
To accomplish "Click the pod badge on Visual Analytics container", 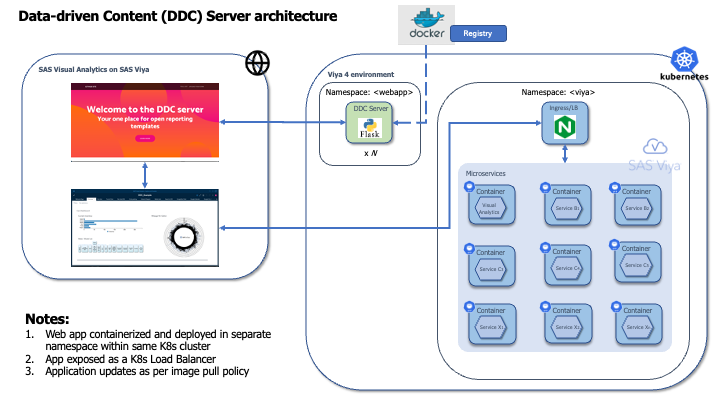I will [469, 187].
